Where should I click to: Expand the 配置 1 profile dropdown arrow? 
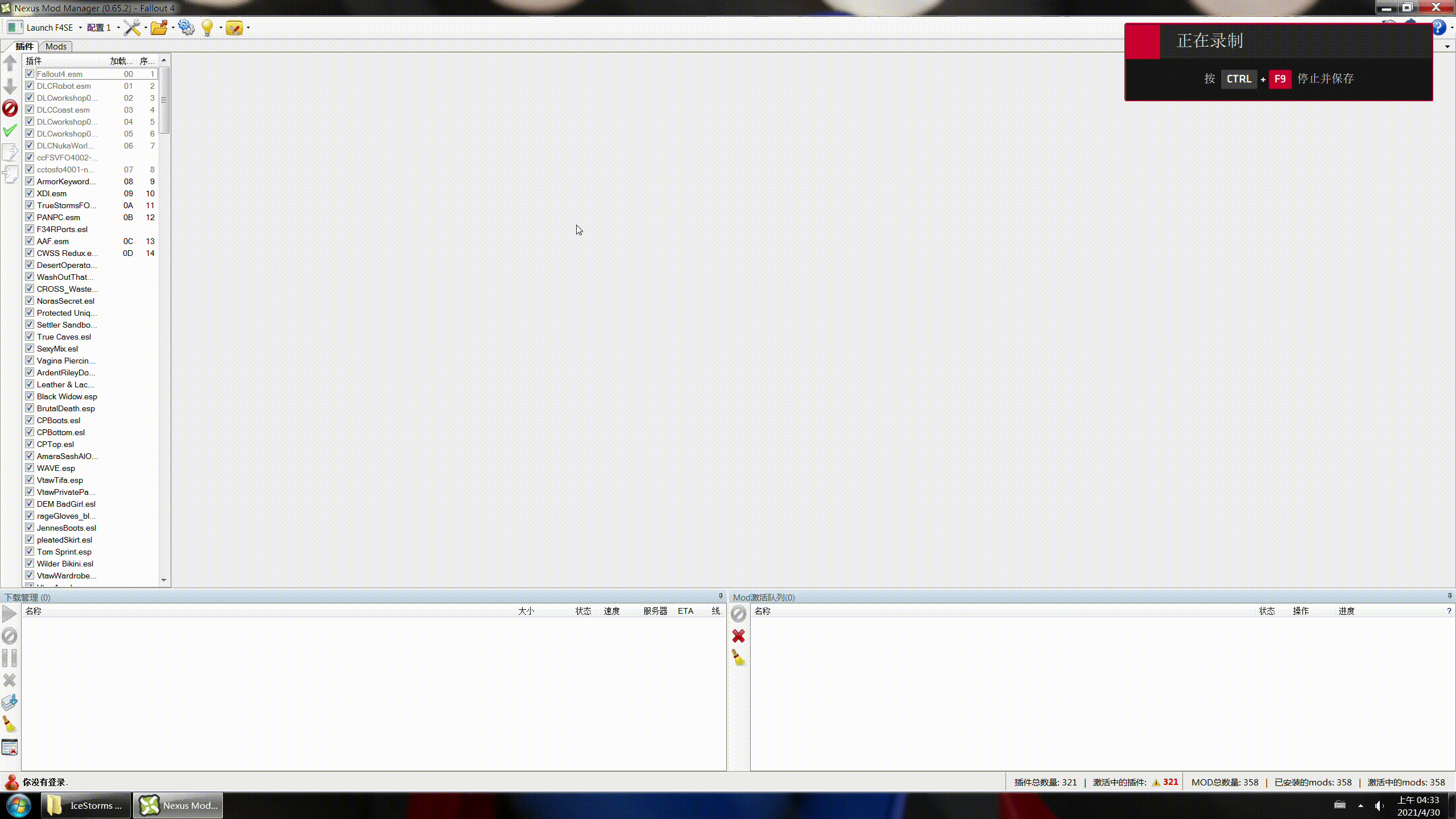[118, 28]
